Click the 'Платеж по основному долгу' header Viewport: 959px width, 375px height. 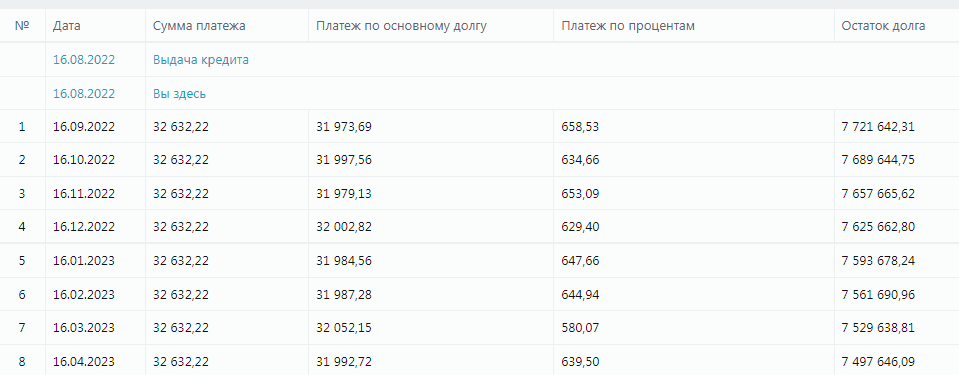401,26
